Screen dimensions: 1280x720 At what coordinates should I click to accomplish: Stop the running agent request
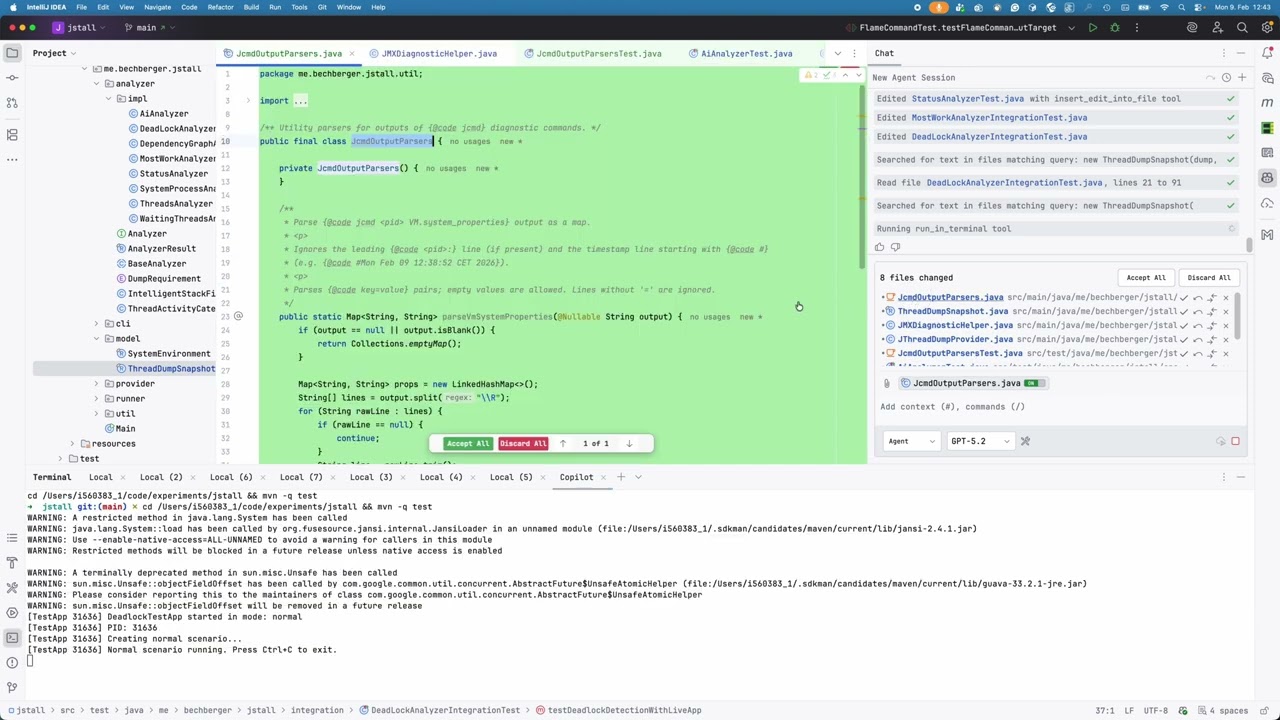pos(1235,441)
